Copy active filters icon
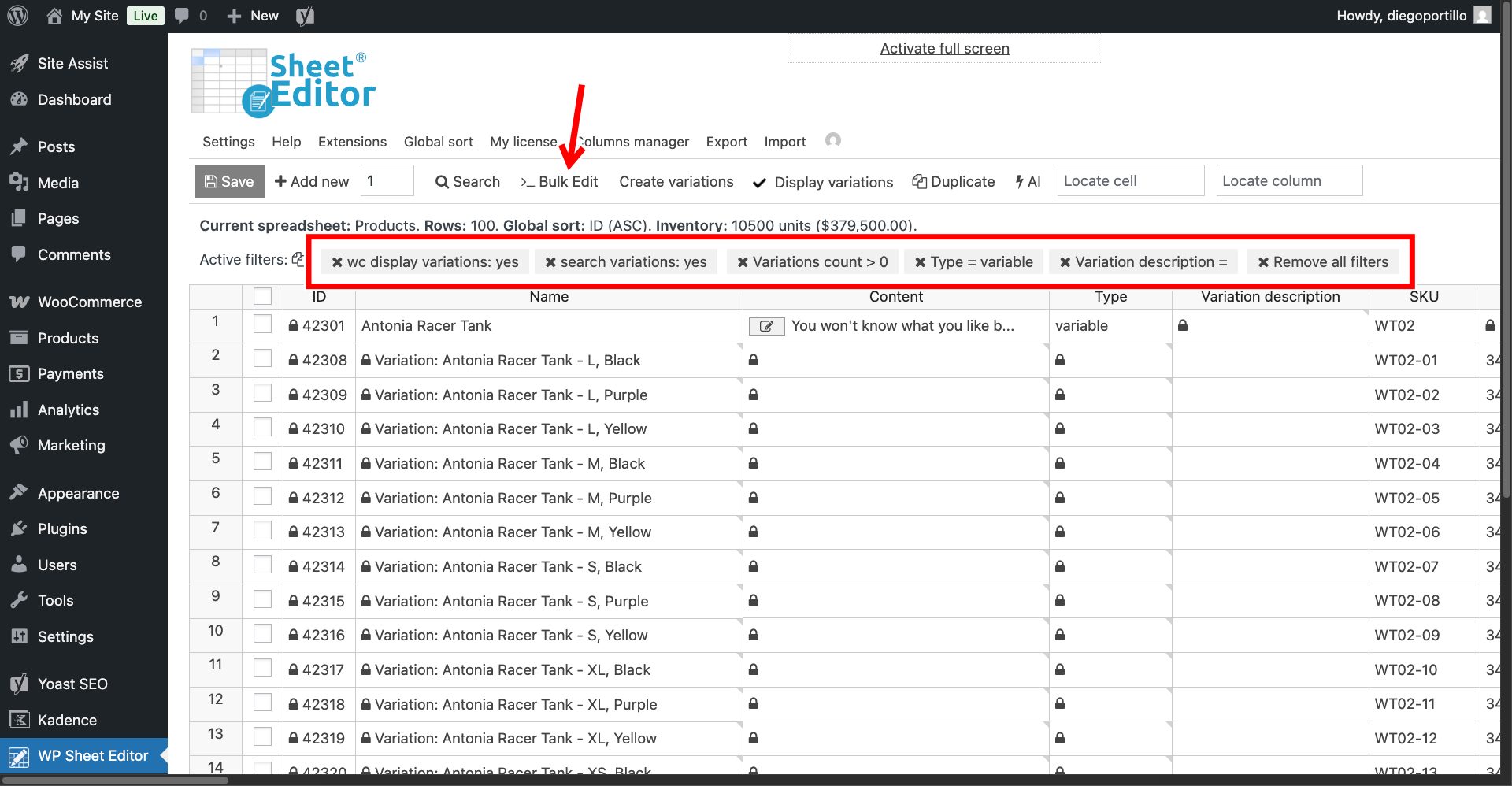The width and height of the screenshot is (1512, 786). coord(298,259)
